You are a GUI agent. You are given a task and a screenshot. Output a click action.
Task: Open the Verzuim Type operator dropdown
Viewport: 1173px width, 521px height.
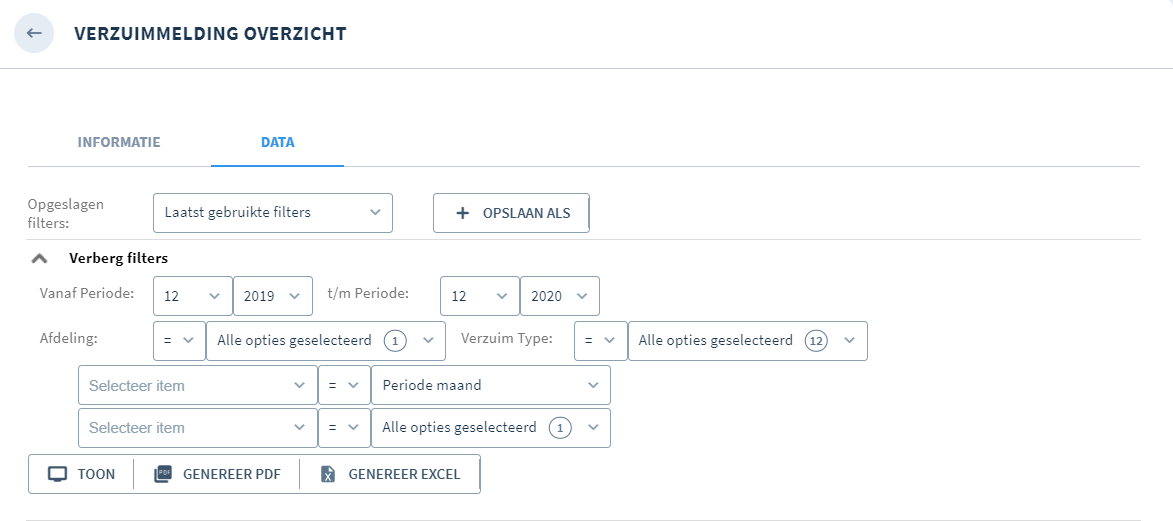(601, 341)
